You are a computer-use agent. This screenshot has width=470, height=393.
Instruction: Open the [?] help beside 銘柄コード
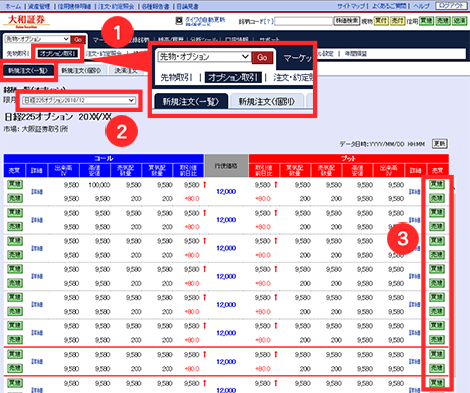pos(268,21)
